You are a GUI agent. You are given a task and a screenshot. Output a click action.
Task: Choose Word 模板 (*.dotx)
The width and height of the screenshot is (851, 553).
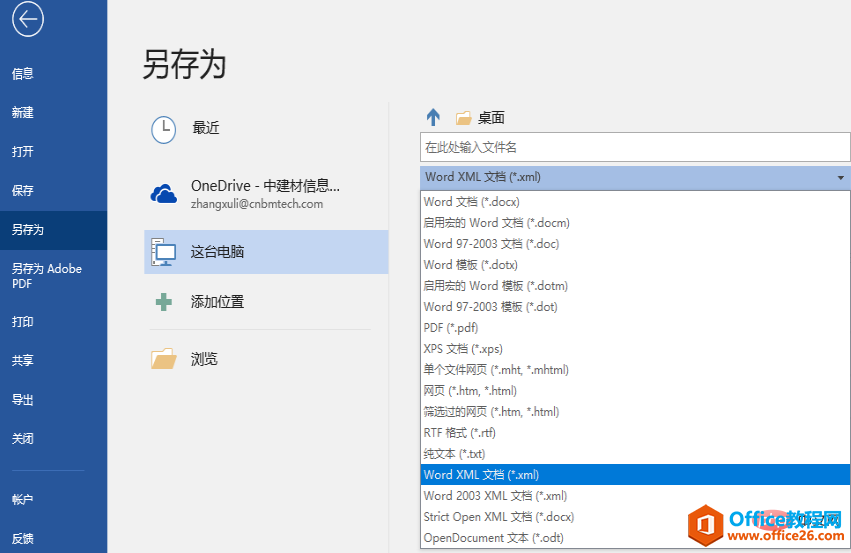[x=635, y=265]
